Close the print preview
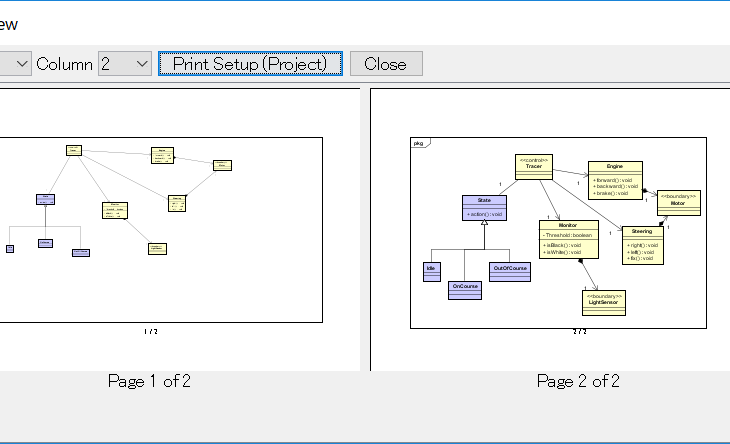Screen dimensions: 730x444 point(385,64)
